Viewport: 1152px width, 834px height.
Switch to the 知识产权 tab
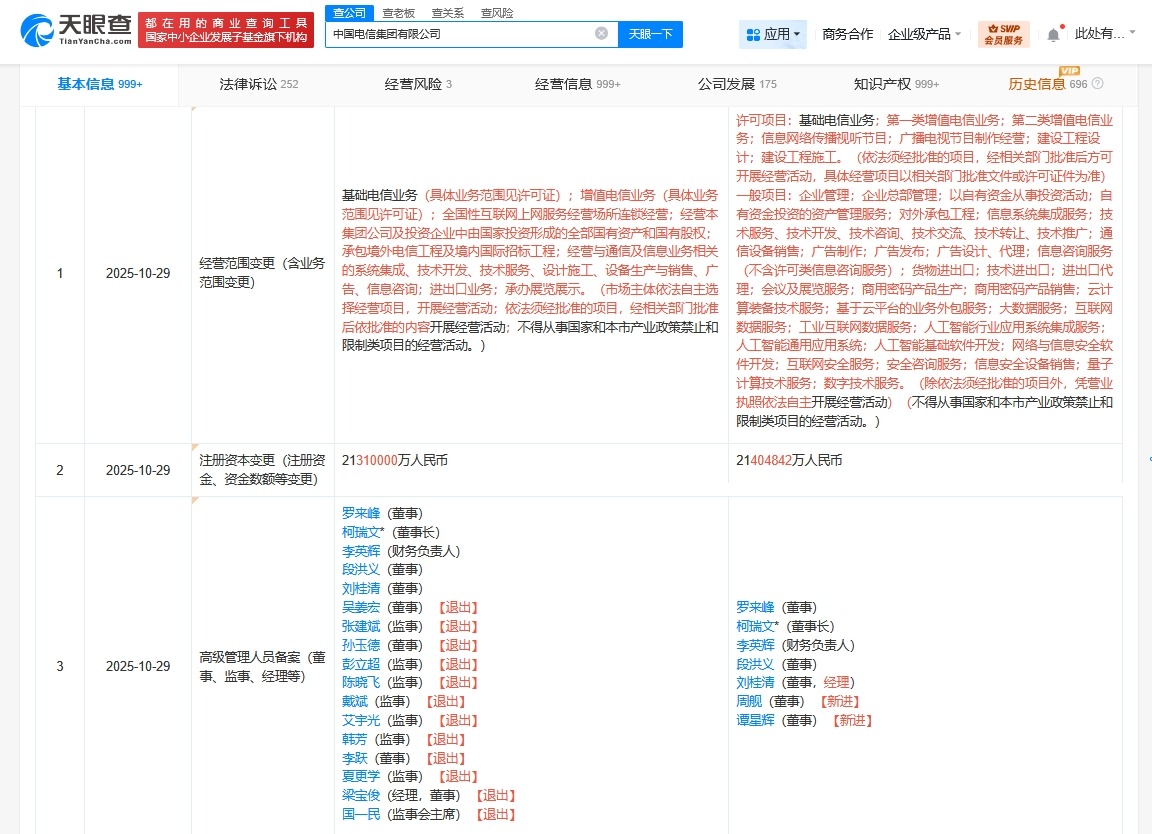(x=883, y=84)
